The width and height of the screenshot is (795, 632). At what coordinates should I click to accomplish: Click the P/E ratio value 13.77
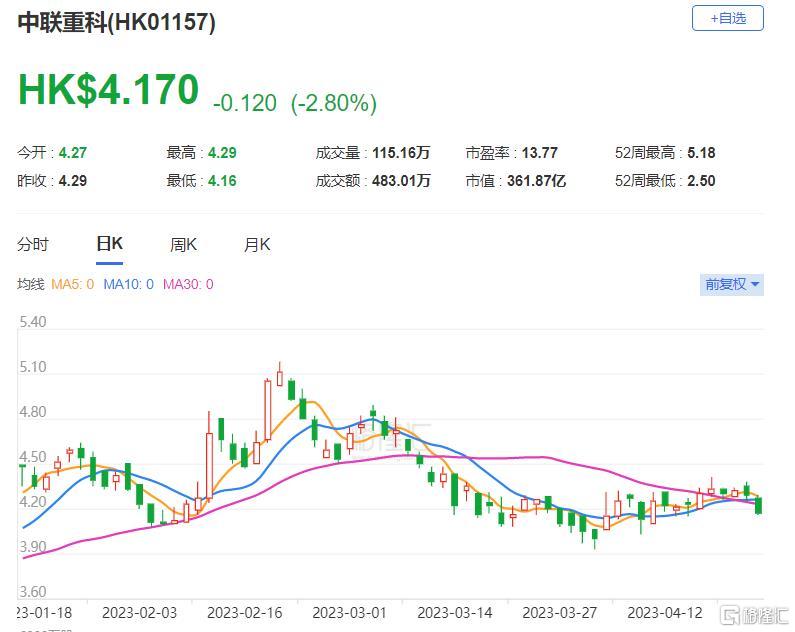point(539,153)
